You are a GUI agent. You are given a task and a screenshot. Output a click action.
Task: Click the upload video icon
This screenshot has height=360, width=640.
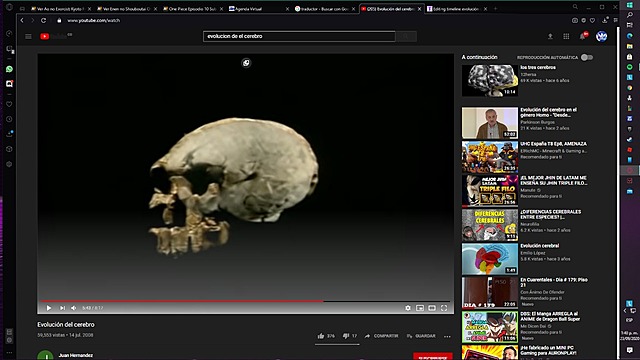pos(550,36)
